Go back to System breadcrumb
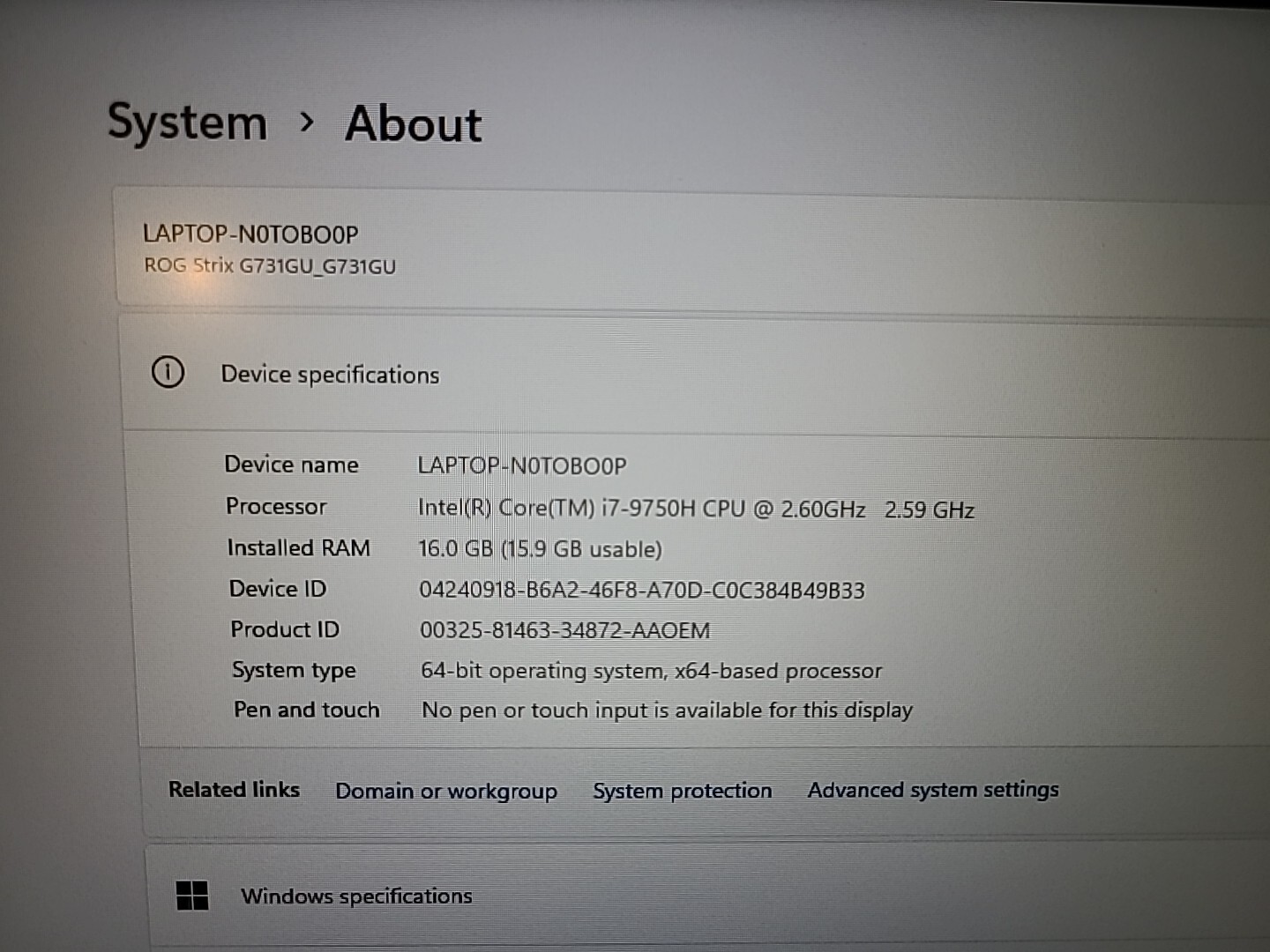The width and height of the screenshot is (1270, 952). (x=187, y=122)
